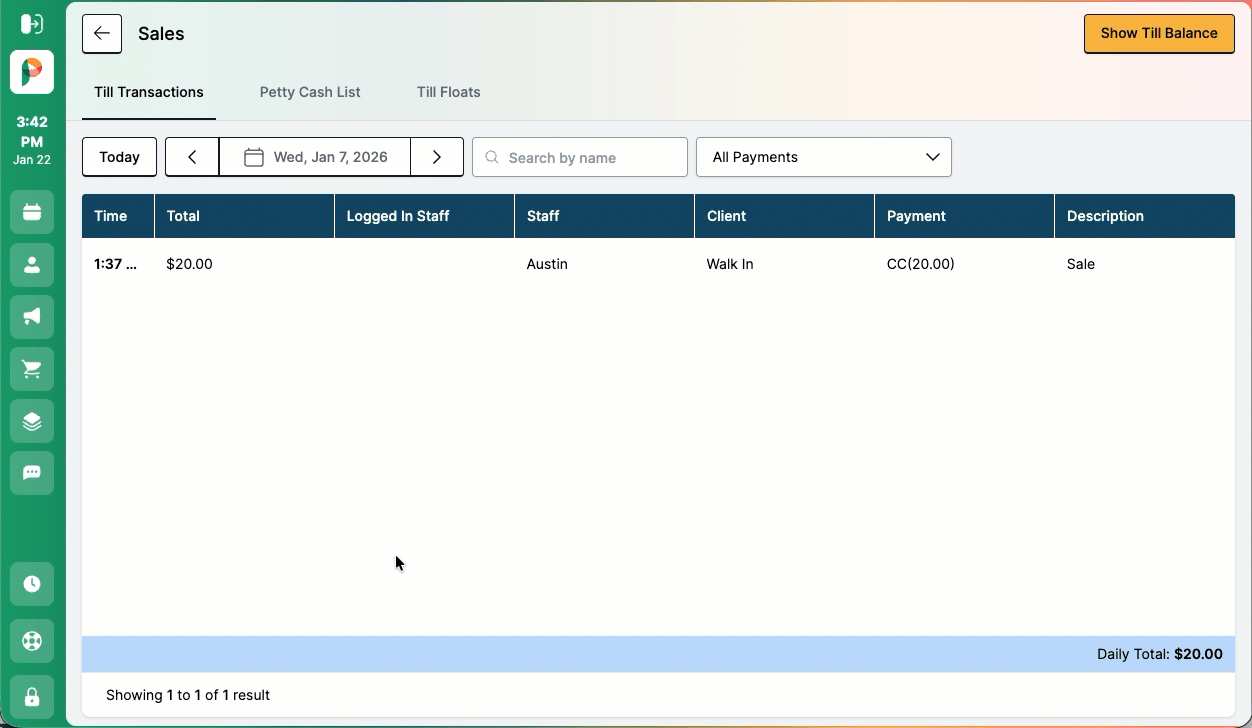
Task: Click the app logo in sidebar
Action: [32, 72]
